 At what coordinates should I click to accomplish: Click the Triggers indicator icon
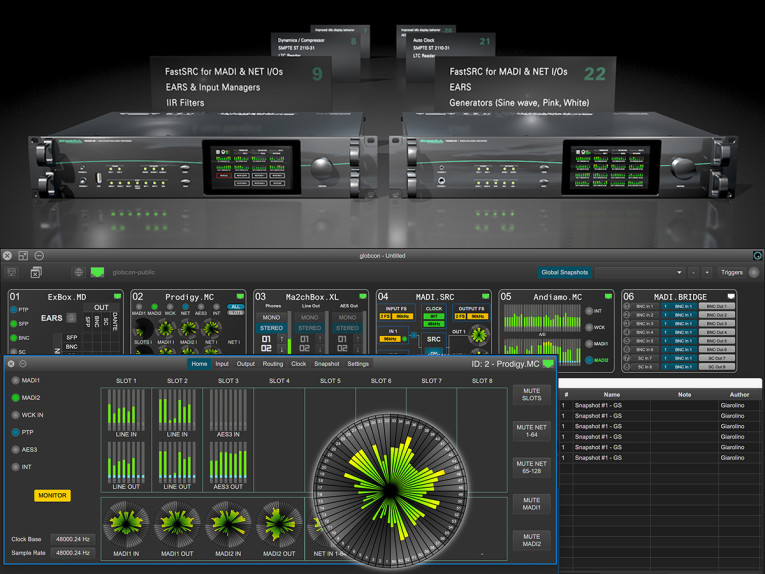pyautogui.click(x=754, y=272)
